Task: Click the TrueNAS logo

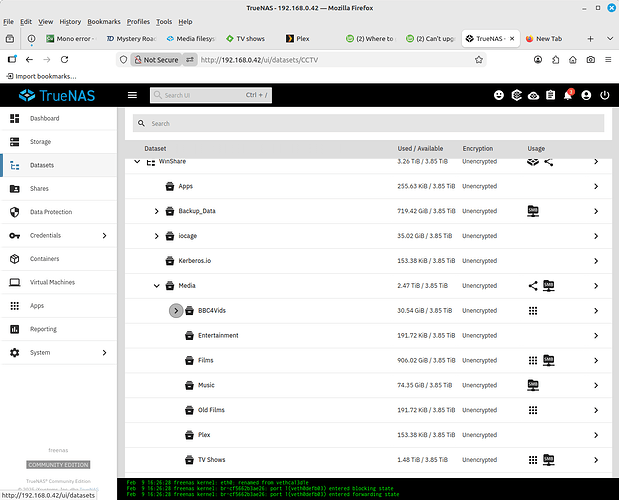Action: pos(57,95)
